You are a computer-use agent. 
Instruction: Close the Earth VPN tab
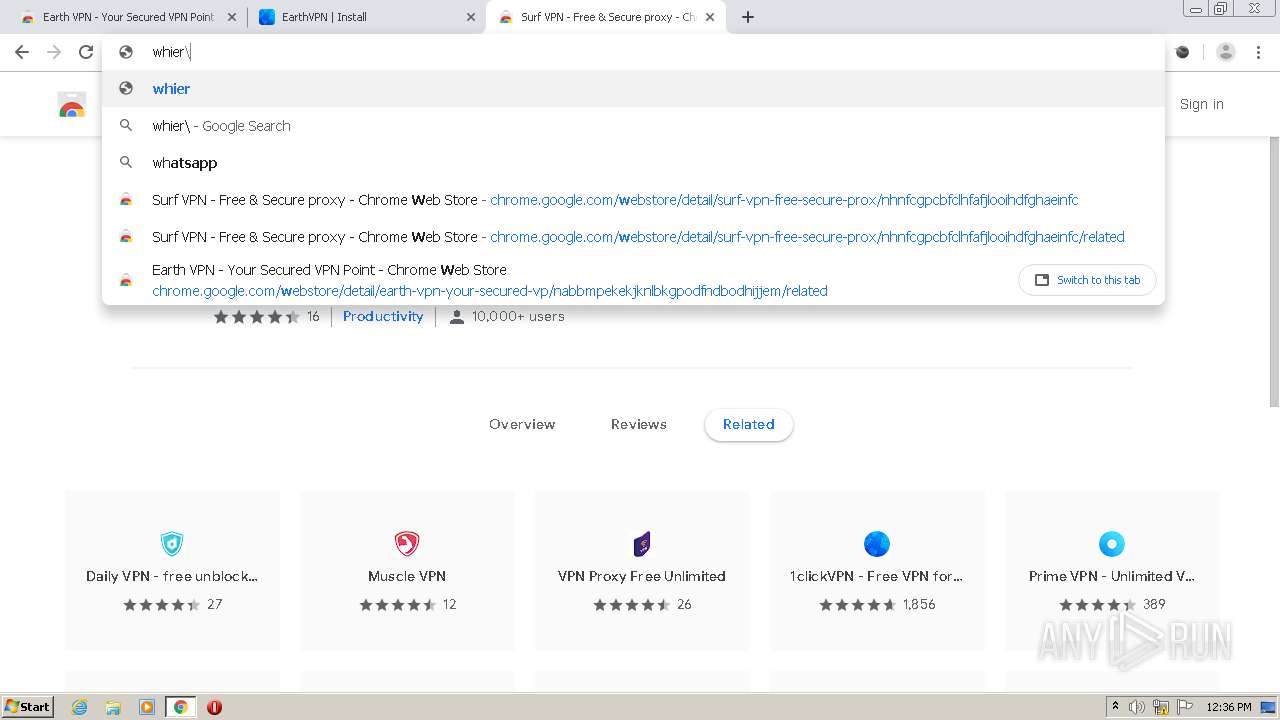(x=232, y=17)
